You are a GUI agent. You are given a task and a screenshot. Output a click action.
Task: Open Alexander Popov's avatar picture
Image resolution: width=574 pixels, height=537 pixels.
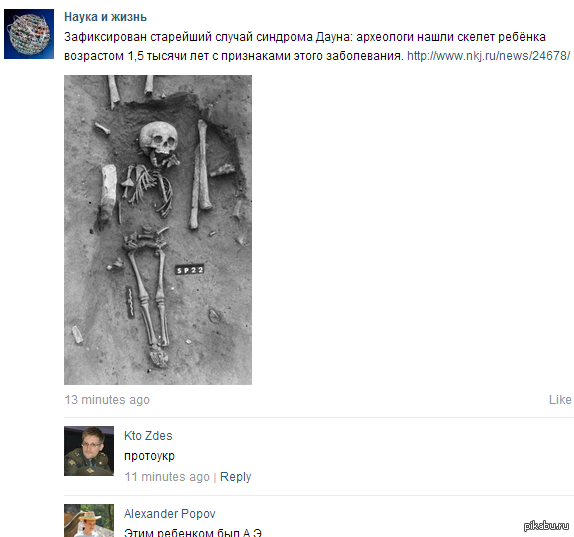point(89,521)
